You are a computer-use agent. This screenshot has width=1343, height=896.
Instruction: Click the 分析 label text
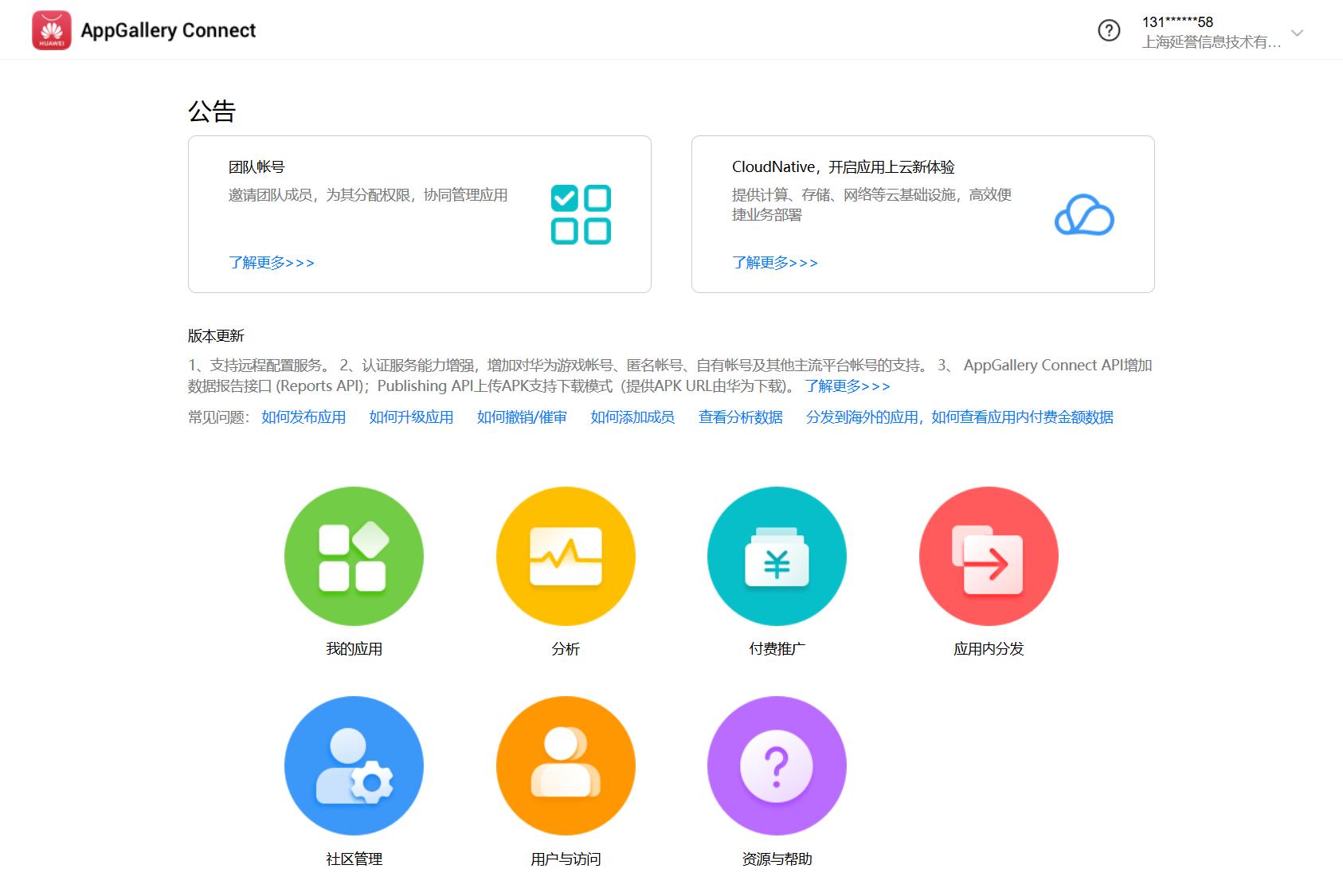tap(566, 649)
